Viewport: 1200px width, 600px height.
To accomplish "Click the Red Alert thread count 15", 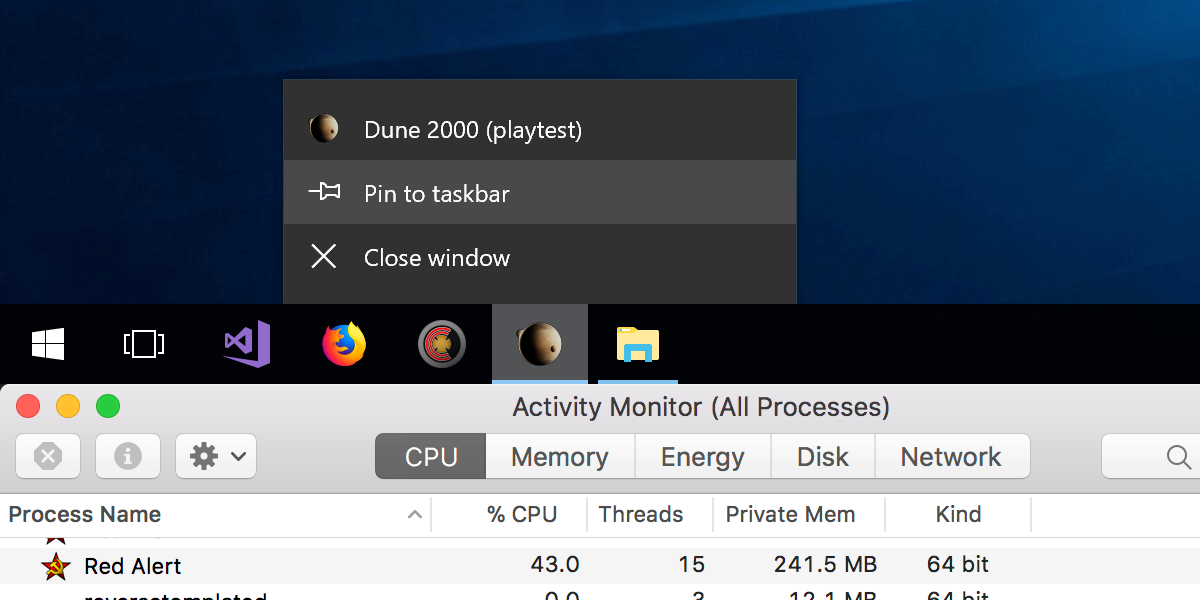I will (x=691, y=565).
